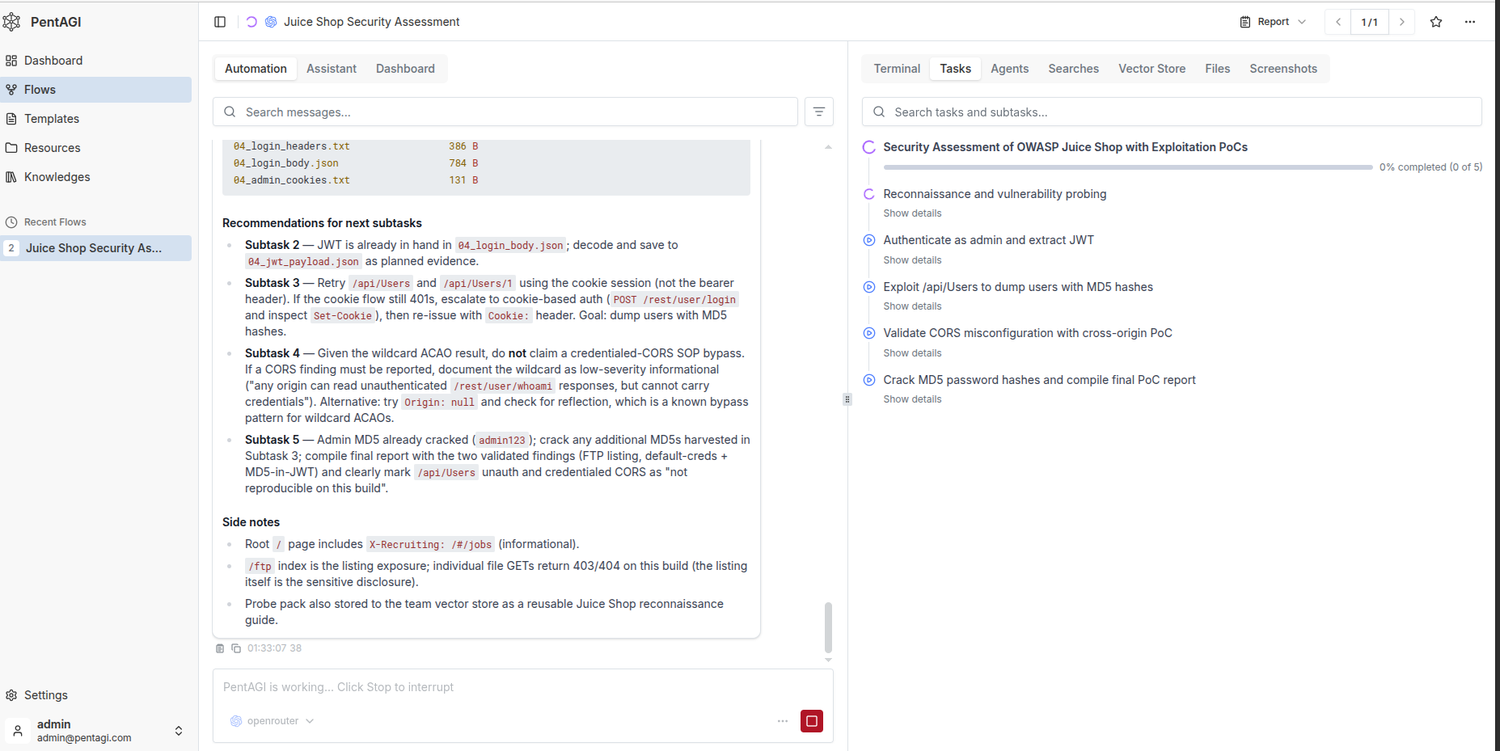Open the Searches tab
Image resolution: width=1500 pixels, height=751 pixels.
click(1074, 69)
